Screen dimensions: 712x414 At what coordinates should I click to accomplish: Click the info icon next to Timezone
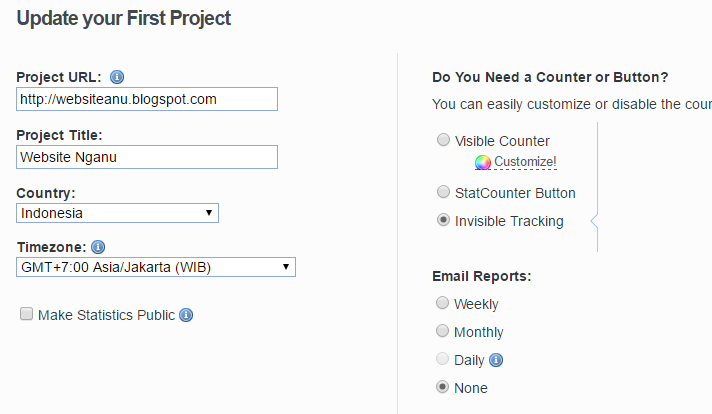(x=98, y=247)
